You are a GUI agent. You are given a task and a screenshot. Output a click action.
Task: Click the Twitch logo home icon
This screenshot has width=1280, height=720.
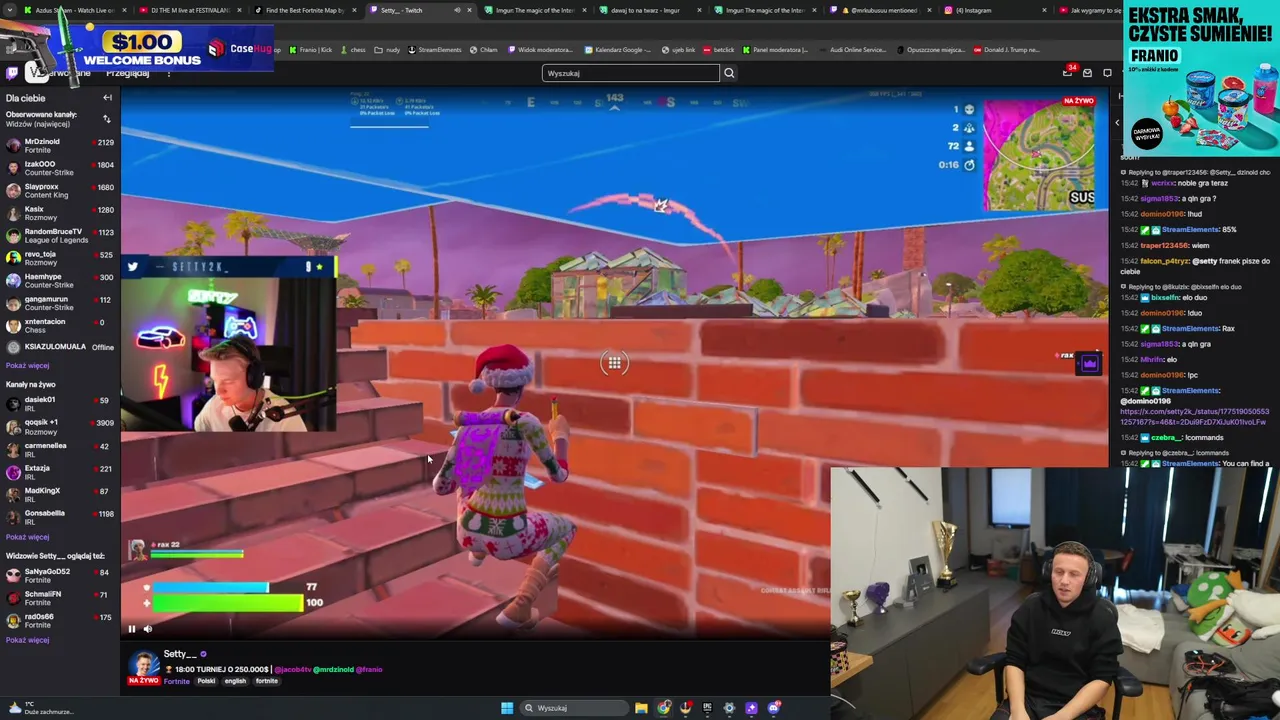pyautogui.click(x=12, y=73)
